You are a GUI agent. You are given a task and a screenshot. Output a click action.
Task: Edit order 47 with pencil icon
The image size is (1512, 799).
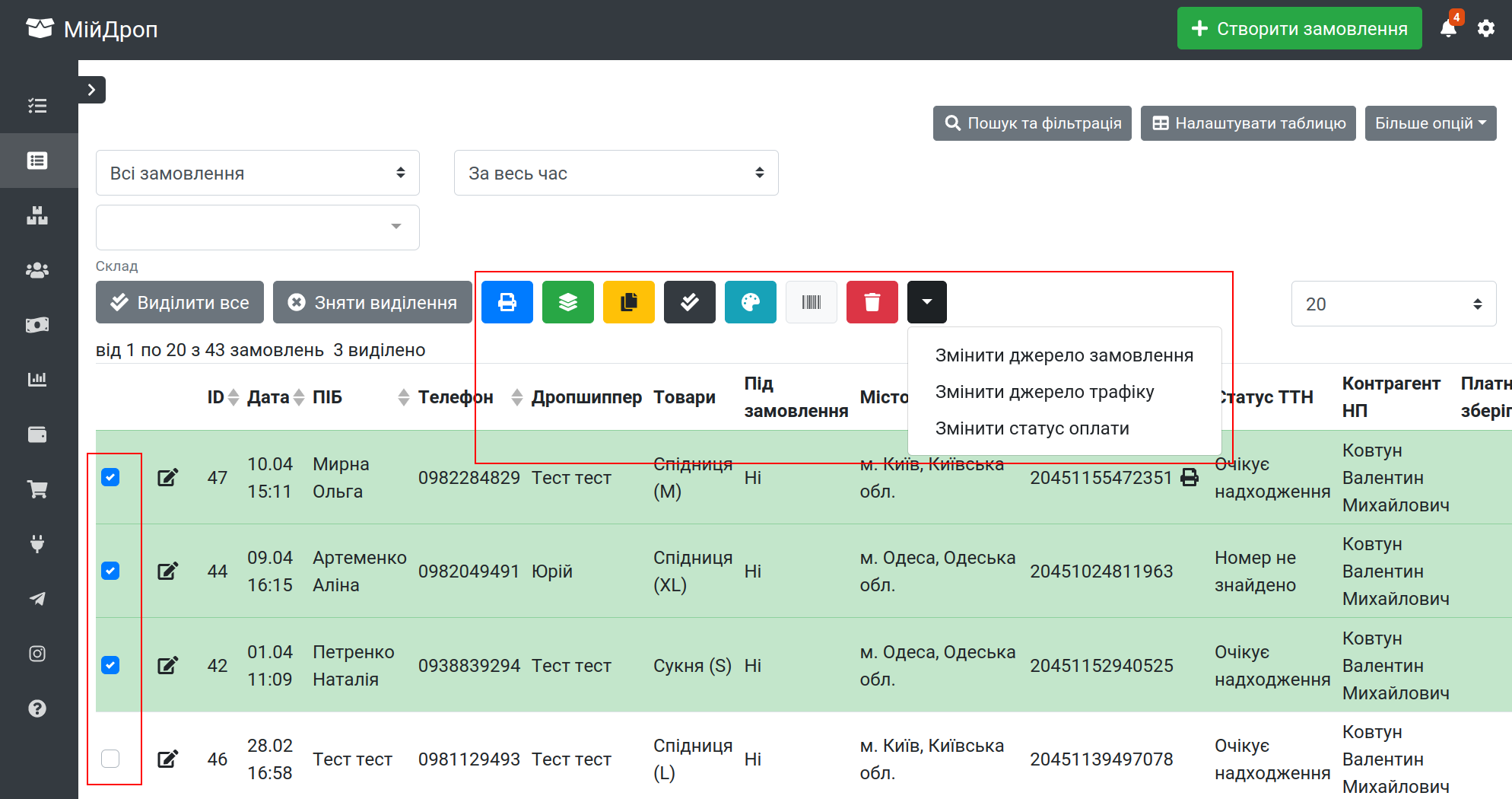(x=167, y=478)
